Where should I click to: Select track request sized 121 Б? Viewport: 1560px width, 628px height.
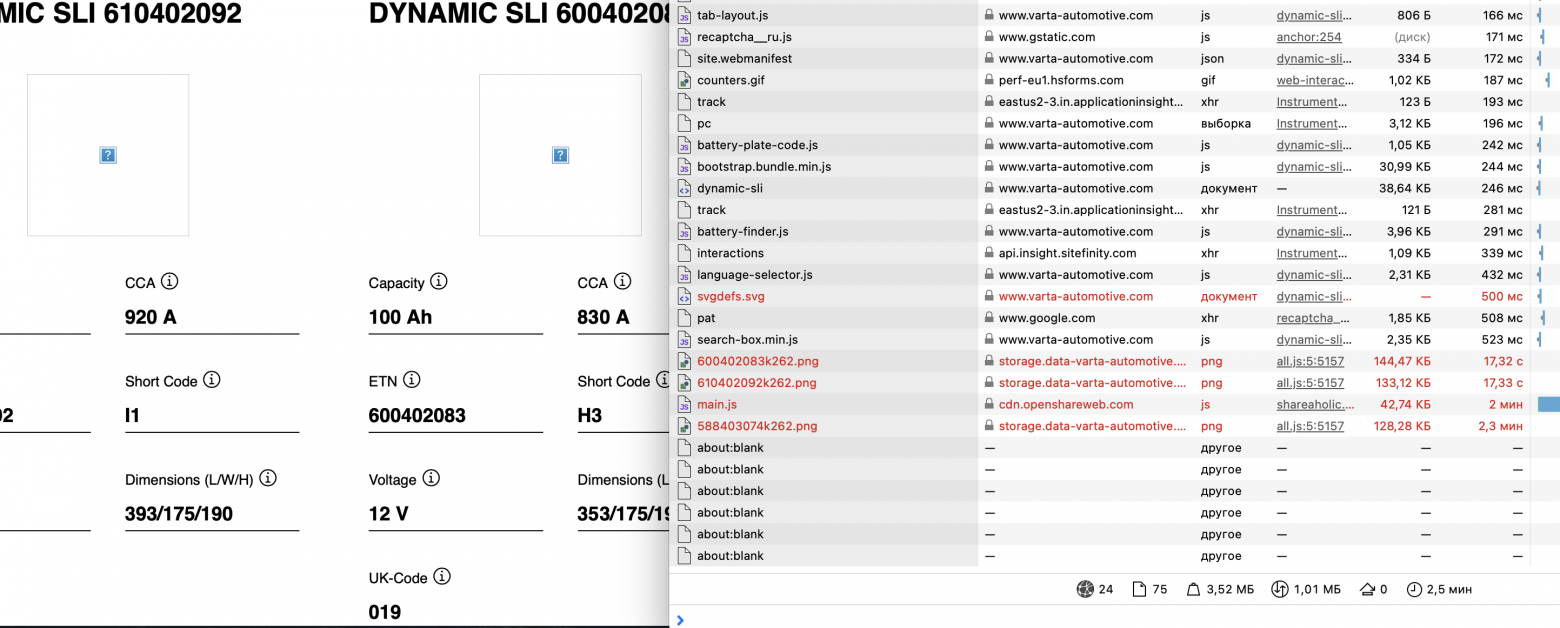point(1114,210)
